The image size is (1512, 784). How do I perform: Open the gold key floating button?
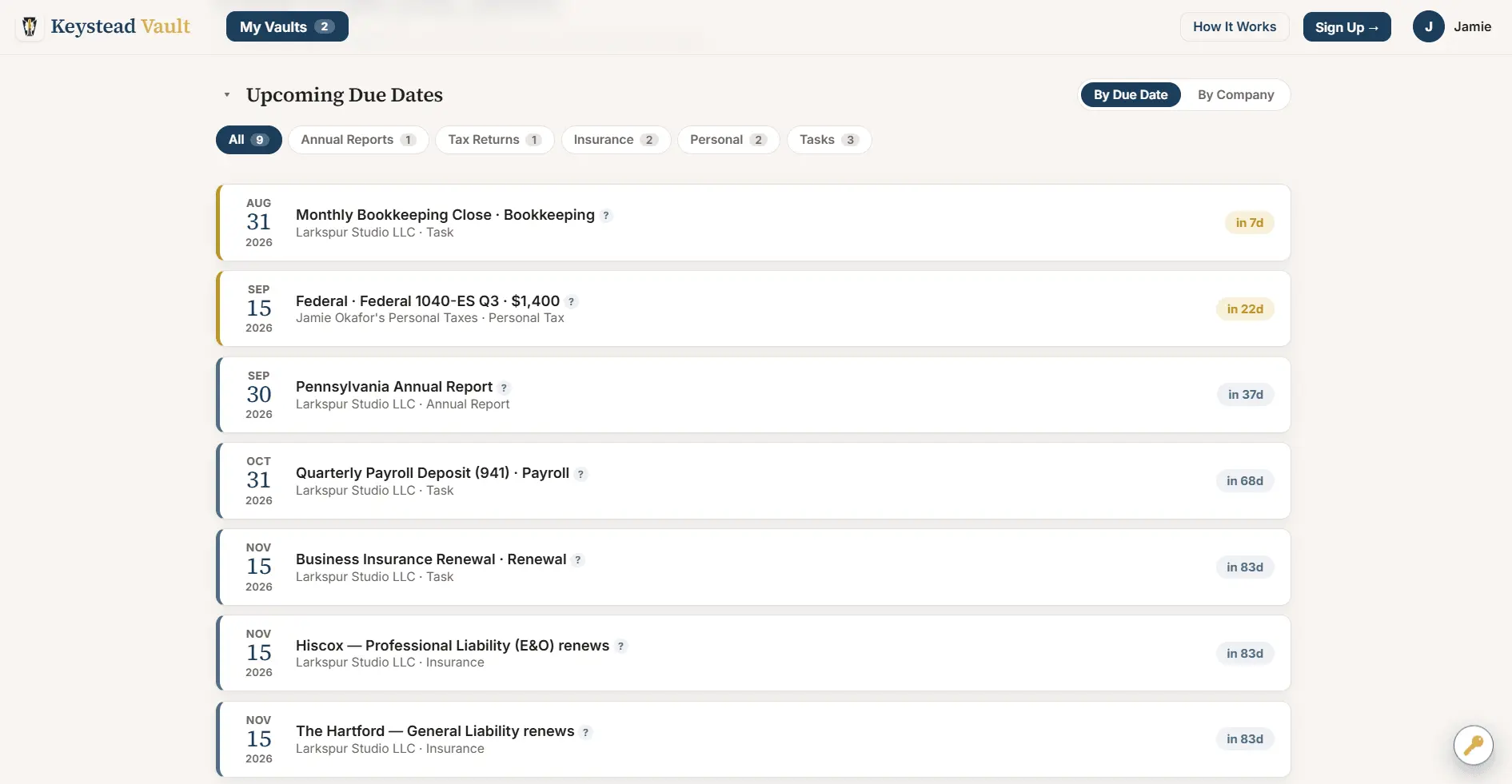pyautogui.click(x=1473, y=745)
